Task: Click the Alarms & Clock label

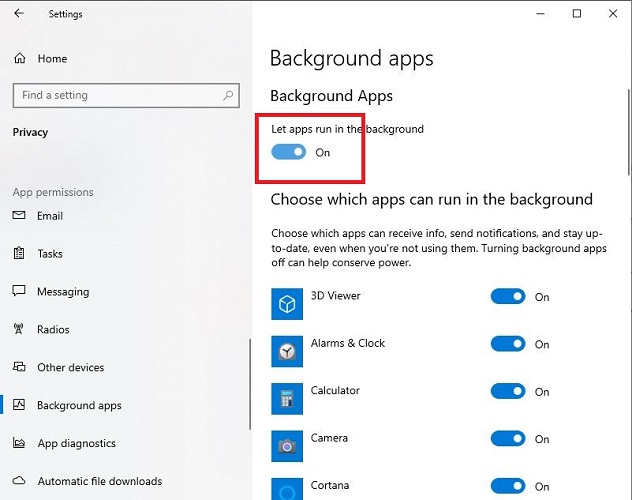Action: (348, 343)
